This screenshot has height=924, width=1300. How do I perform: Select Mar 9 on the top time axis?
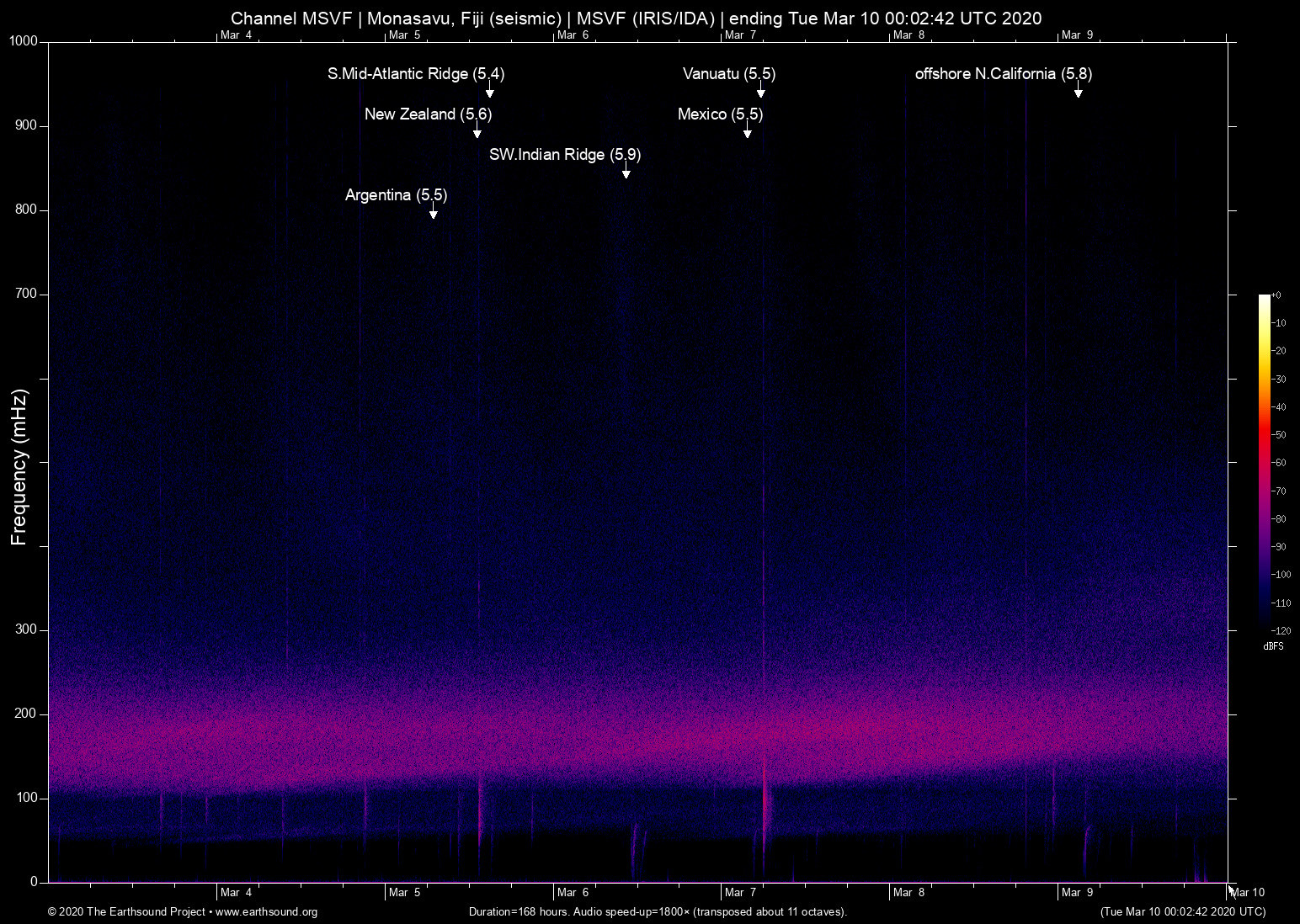[1077, 35]
